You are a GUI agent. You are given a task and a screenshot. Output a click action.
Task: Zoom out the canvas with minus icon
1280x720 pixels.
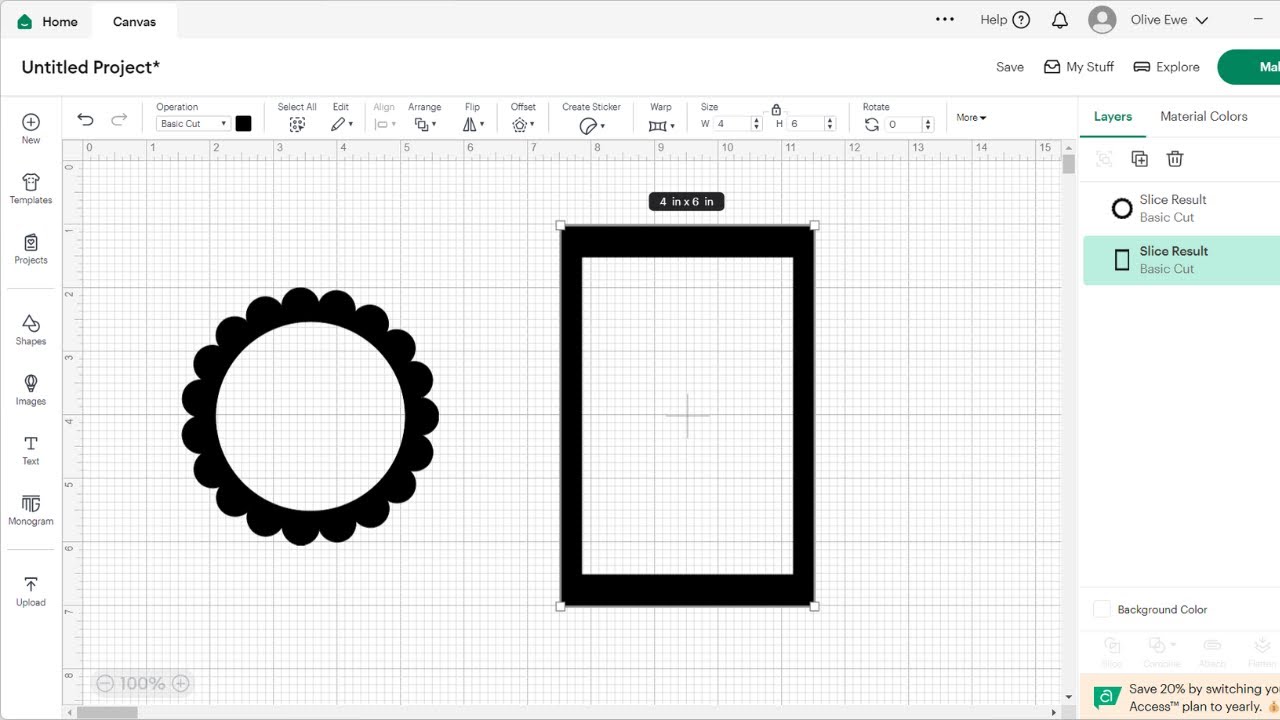point(105,684)
